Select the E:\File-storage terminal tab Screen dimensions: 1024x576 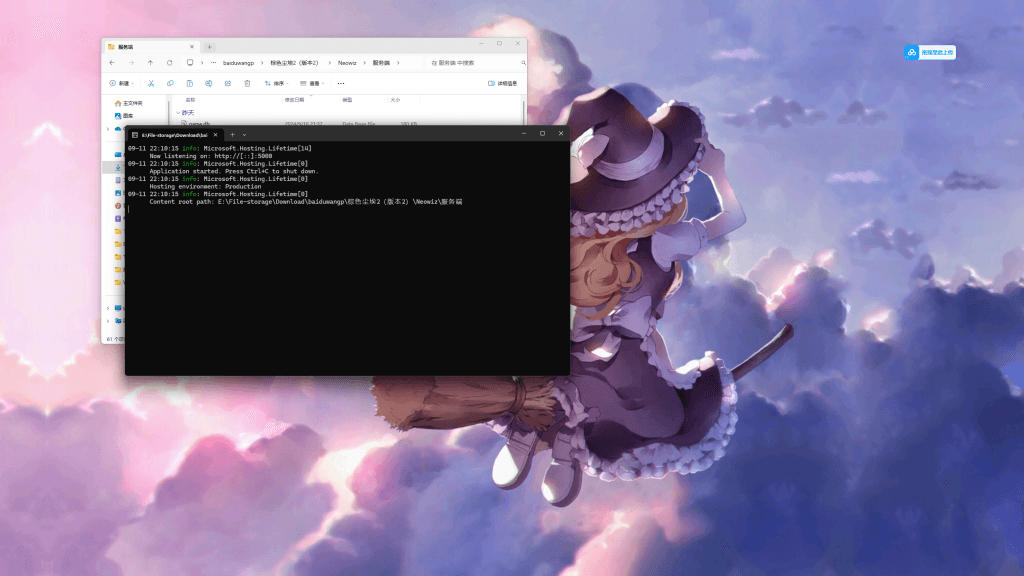pyautogui.click(x=172, y=134)
